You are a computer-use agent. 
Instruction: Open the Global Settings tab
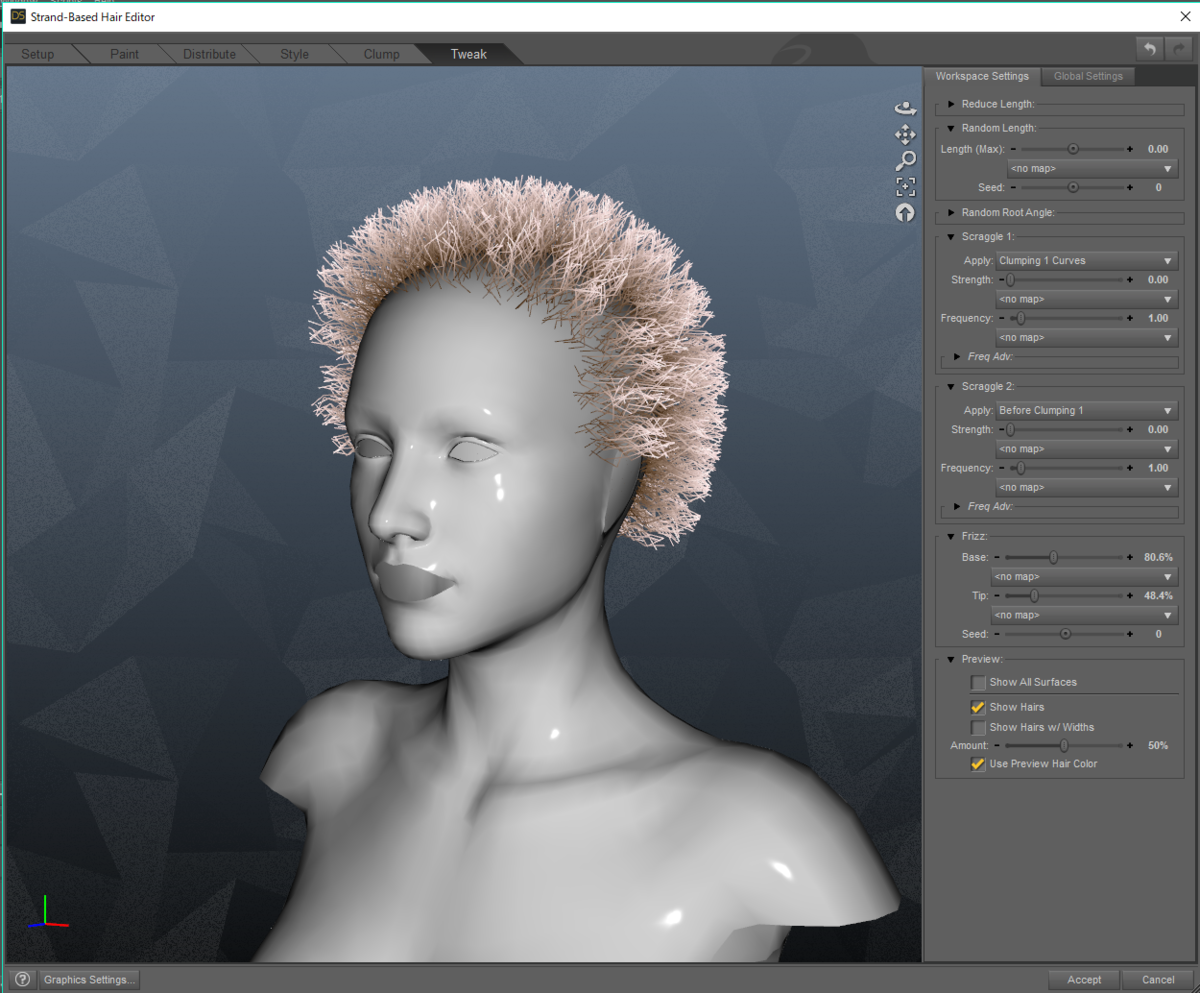1088,76
